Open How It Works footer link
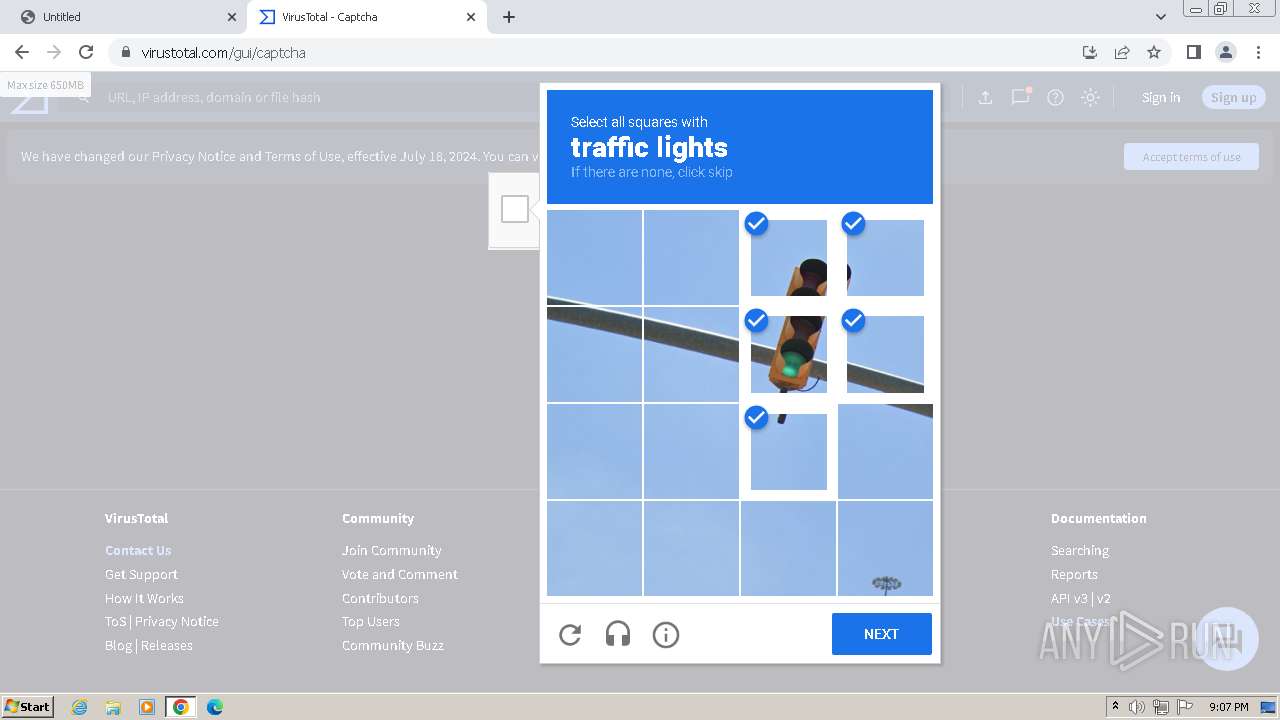This screenshot has height=720, width=1280. click(144, 598)
